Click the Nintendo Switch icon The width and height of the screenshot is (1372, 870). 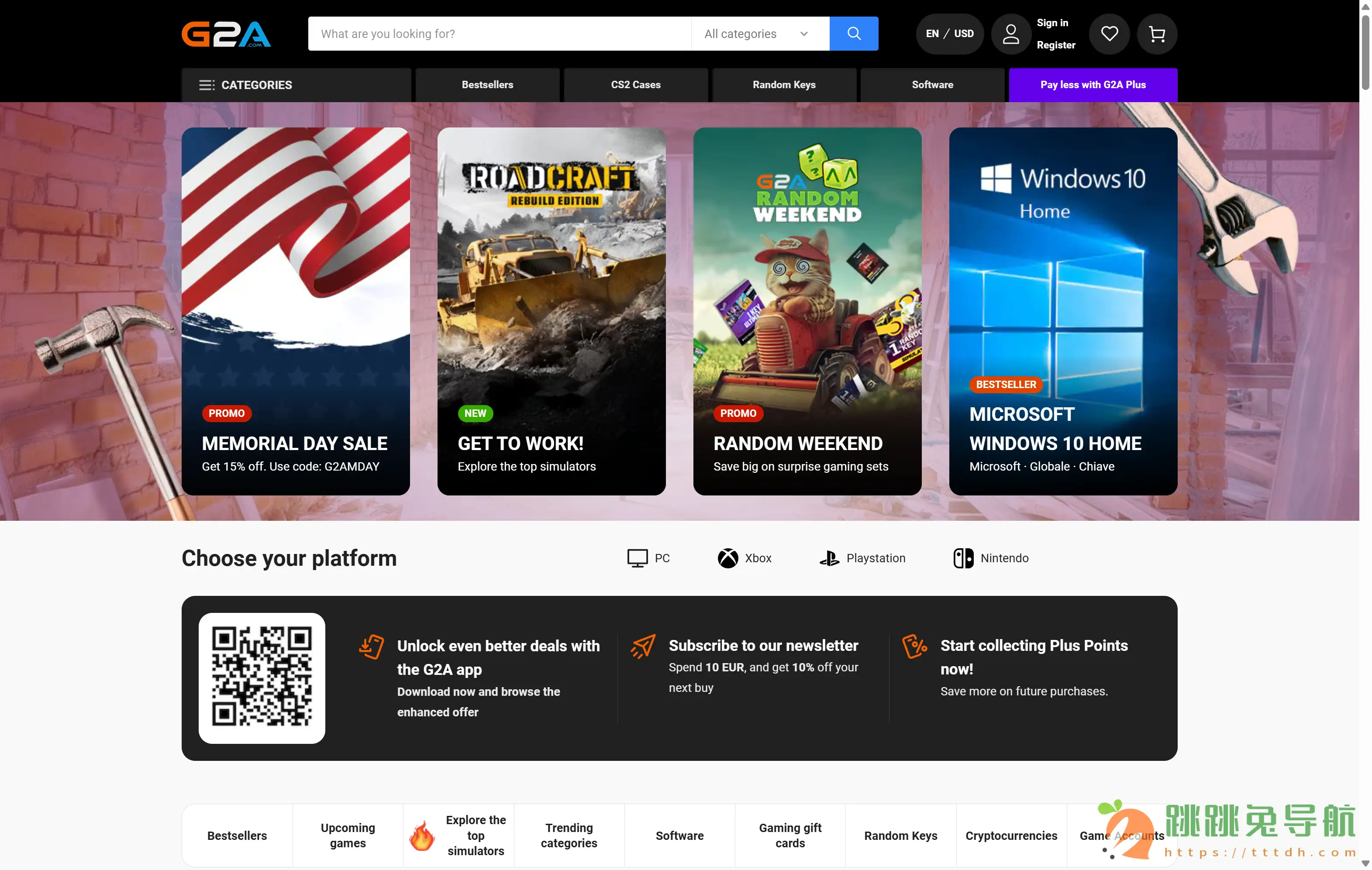[x=963, y=558]
